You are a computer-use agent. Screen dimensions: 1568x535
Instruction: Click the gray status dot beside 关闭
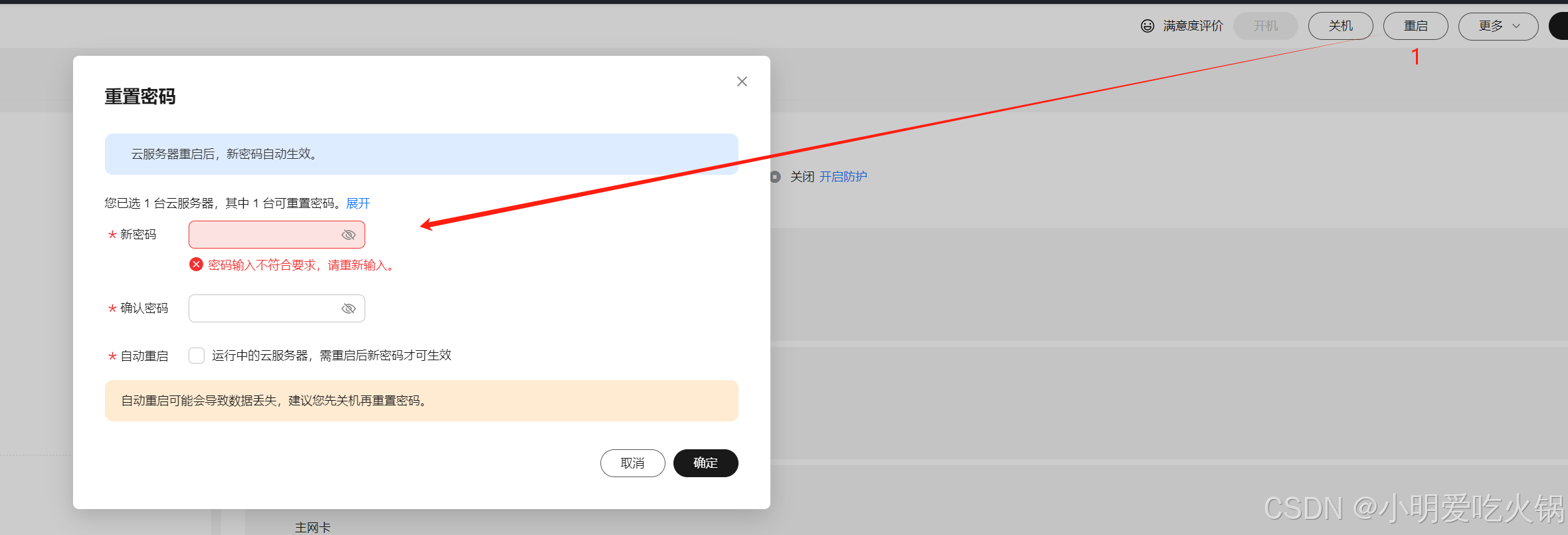pos(775,177)
